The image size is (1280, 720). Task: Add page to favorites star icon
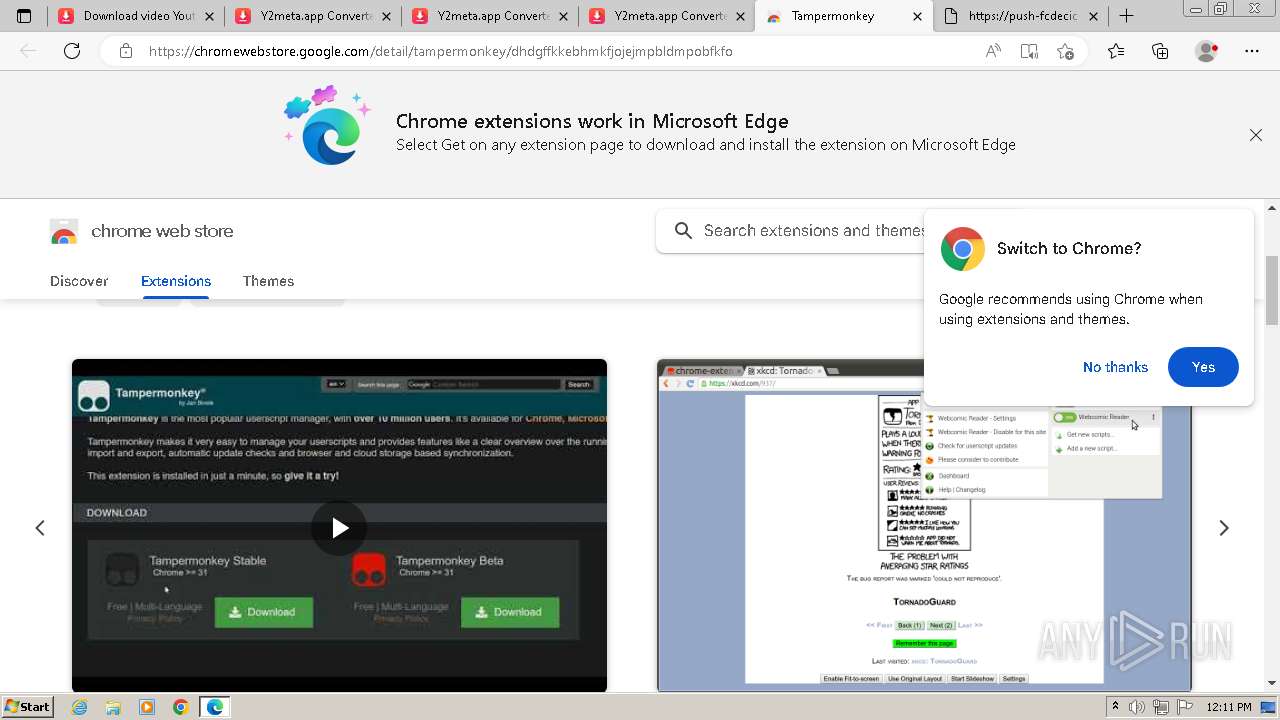tap(1066, 51)
